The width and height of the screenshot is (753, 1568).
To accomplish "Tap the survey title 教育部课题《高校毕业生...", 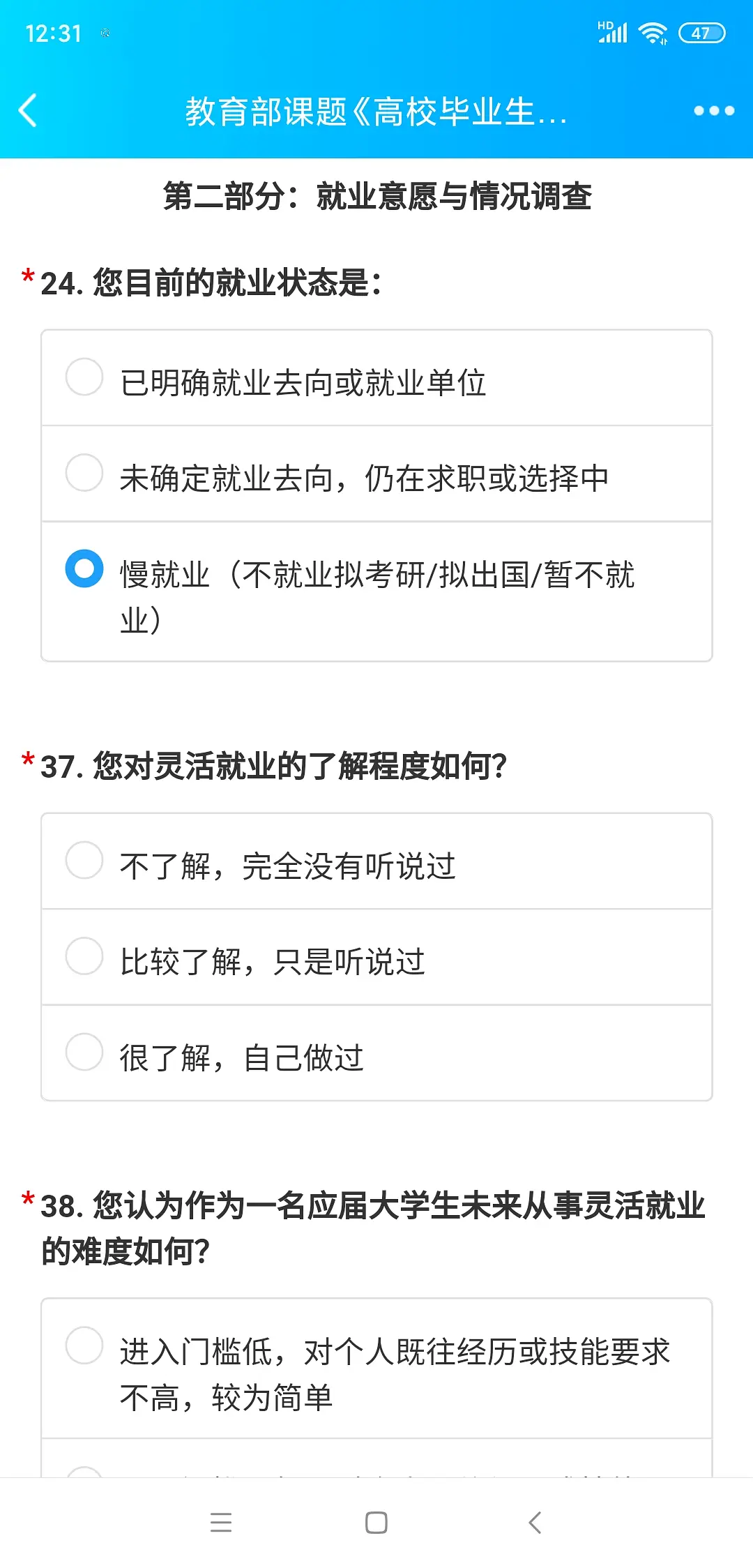I will [376, 112].
